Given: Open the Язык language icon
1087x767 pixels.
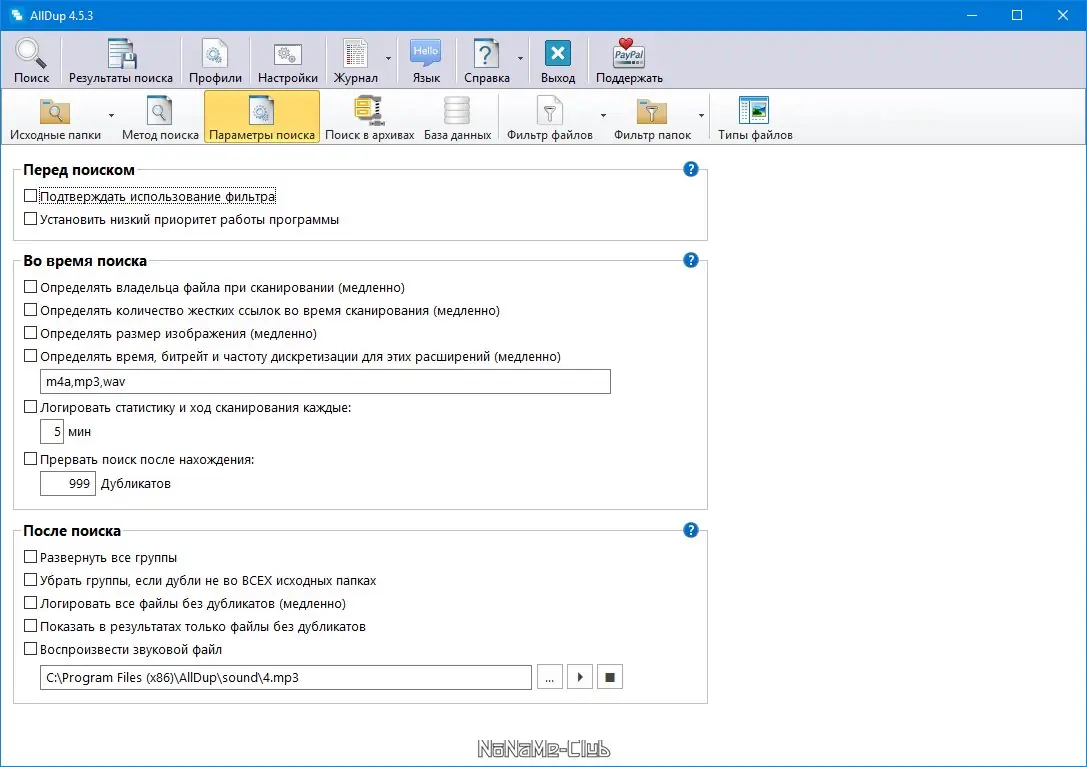Looking at the screenshot, I should pyautogui.click(x=426, y=61).
